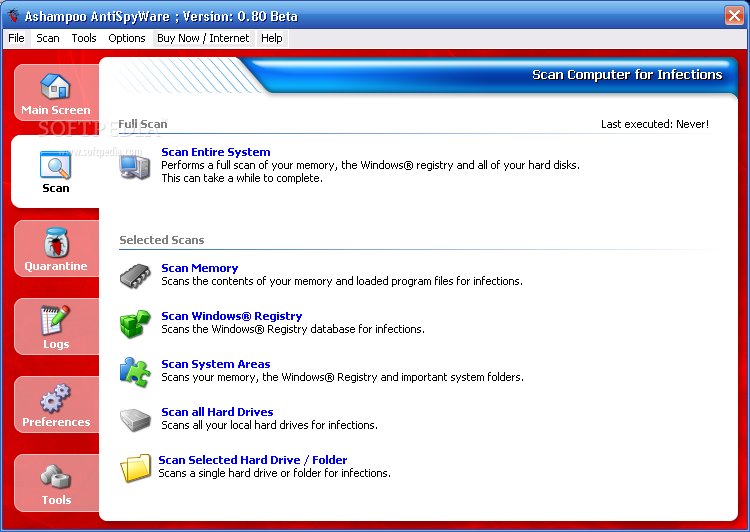The width and height of the screenshot is (750, 532).
Task: Open the Preferences gears icon
Action: [x=55, y=398]
